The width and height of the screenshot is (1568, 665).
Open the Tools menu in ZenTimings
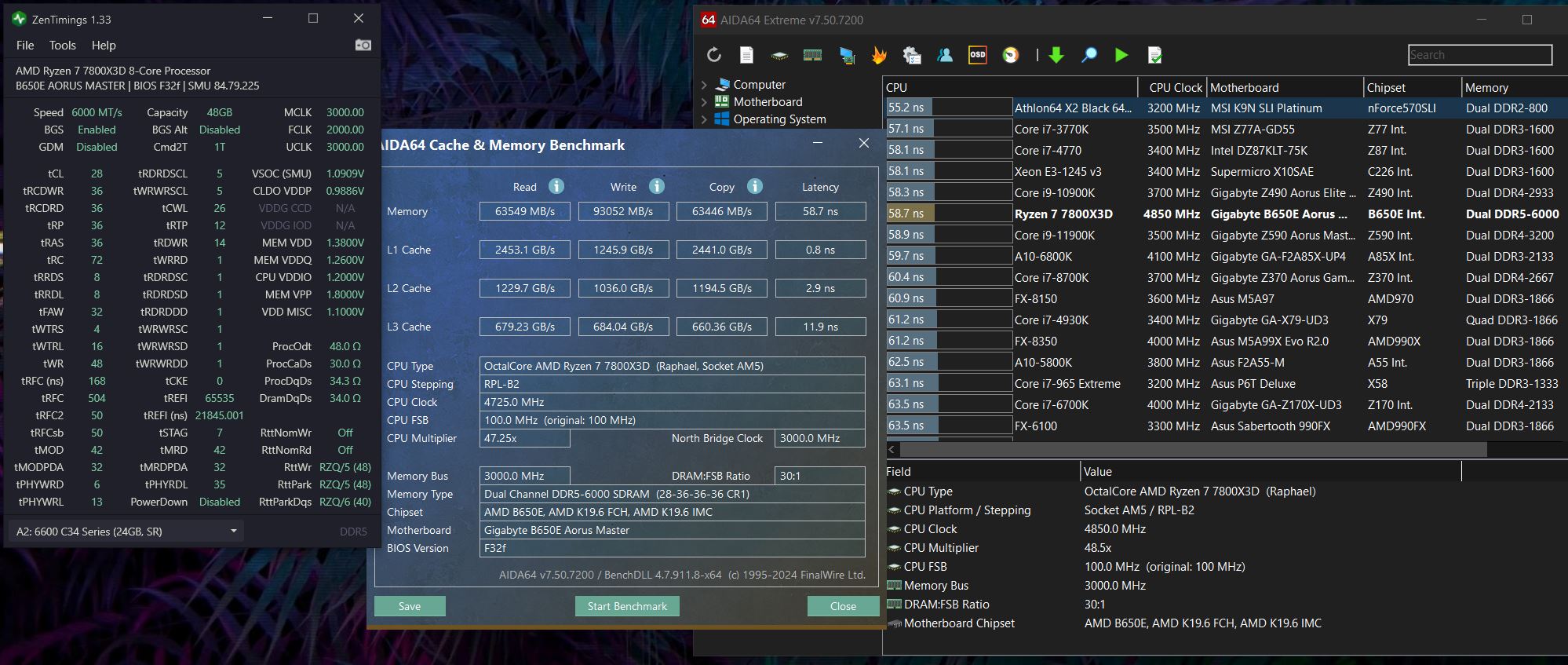point(63,46)
